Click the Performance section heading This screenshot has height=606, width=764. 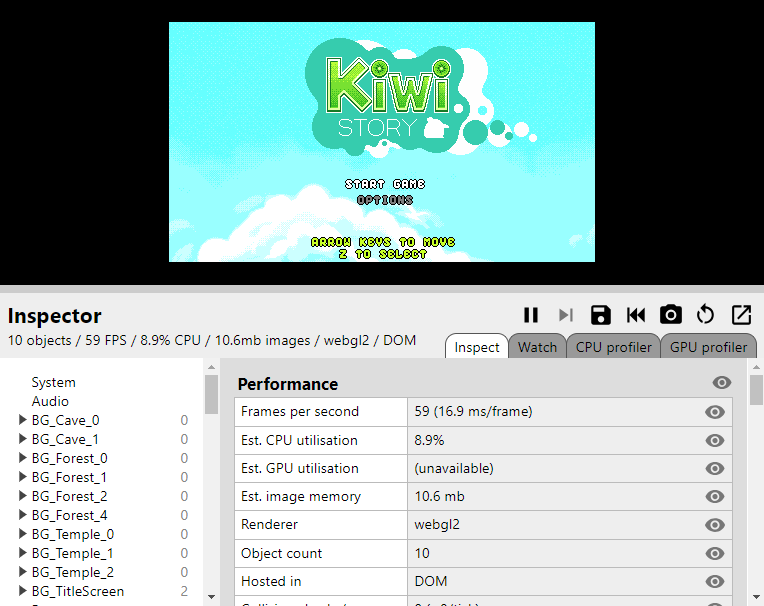(x=287, y=384)
